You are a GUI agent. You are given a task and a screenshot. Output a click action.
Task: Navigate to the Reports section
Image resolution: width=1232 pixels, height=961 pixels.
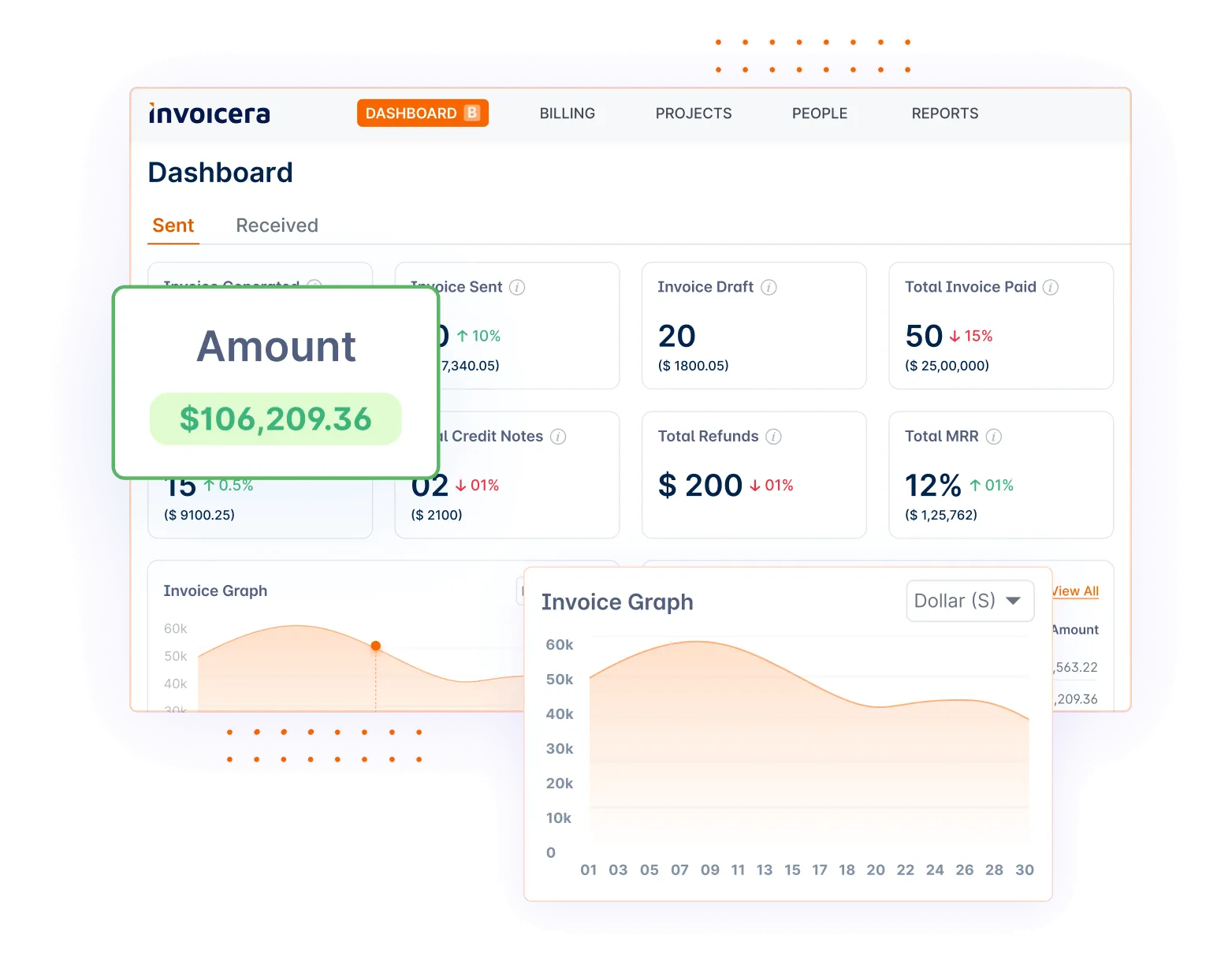click(x=944, y=113)
